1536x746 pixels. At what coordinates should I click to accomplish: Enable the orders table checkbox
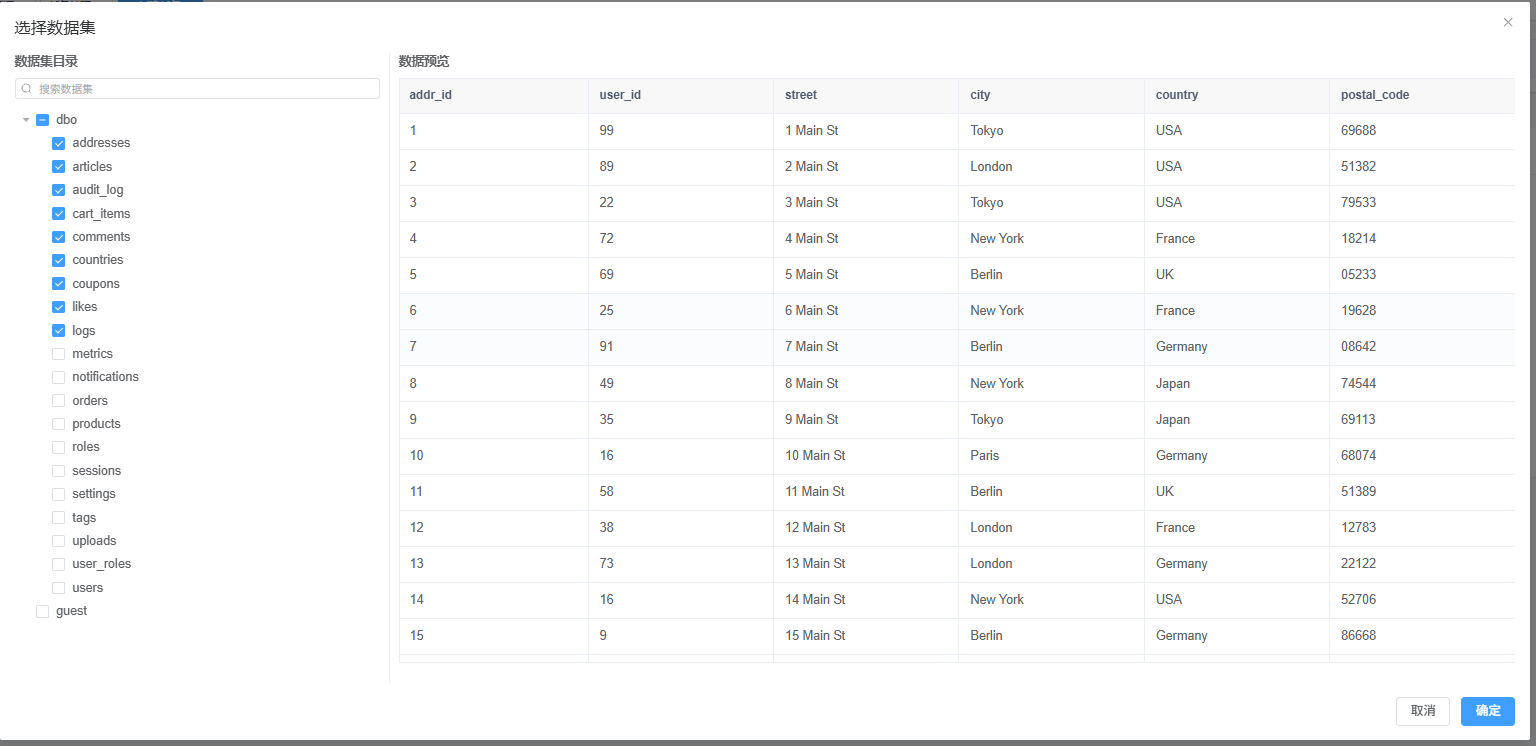pyautogui.click(x=59, y=401)
